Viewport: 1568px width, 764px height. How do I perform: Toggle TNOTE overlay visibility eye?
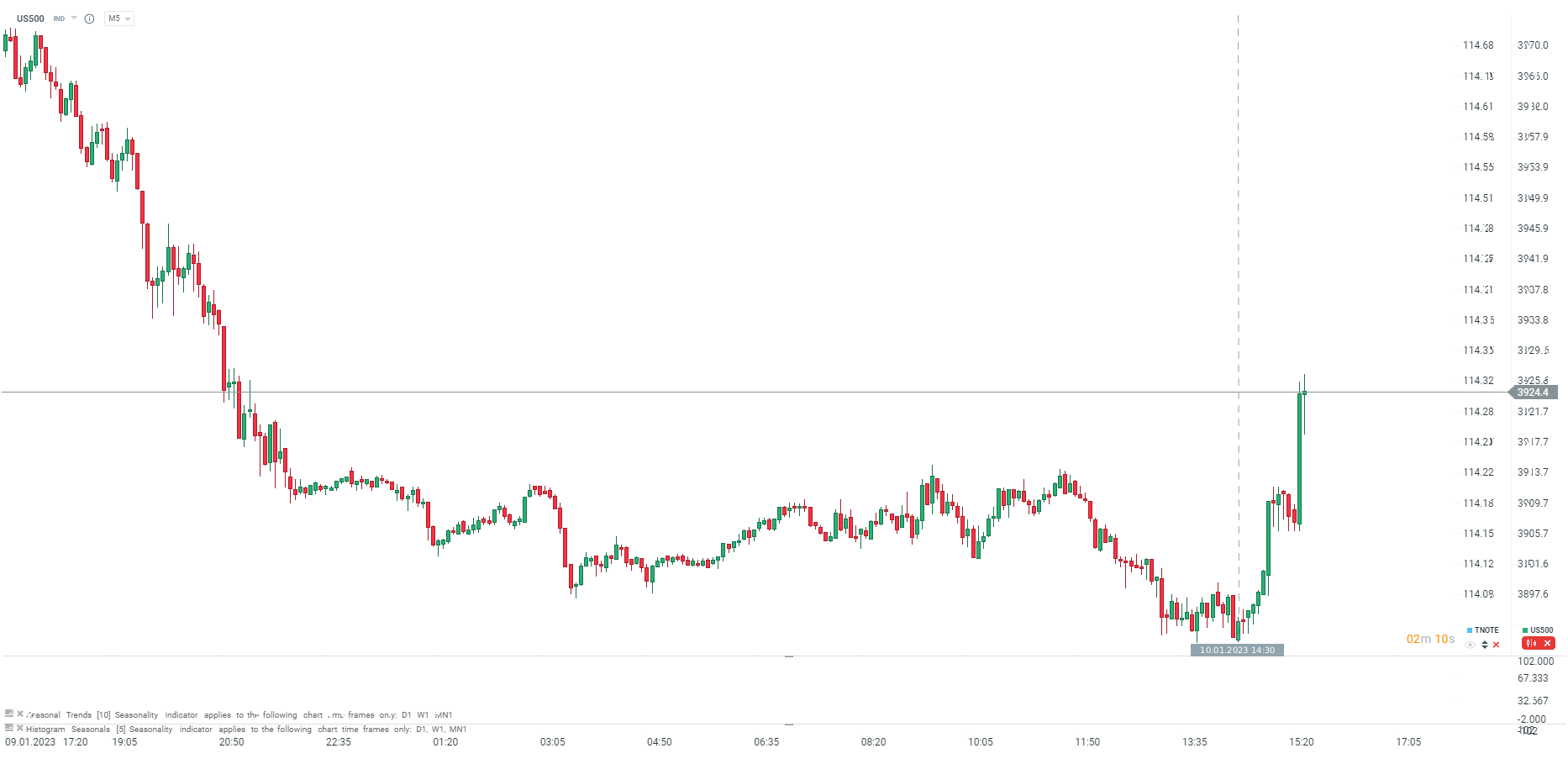tap(1470, 645)
